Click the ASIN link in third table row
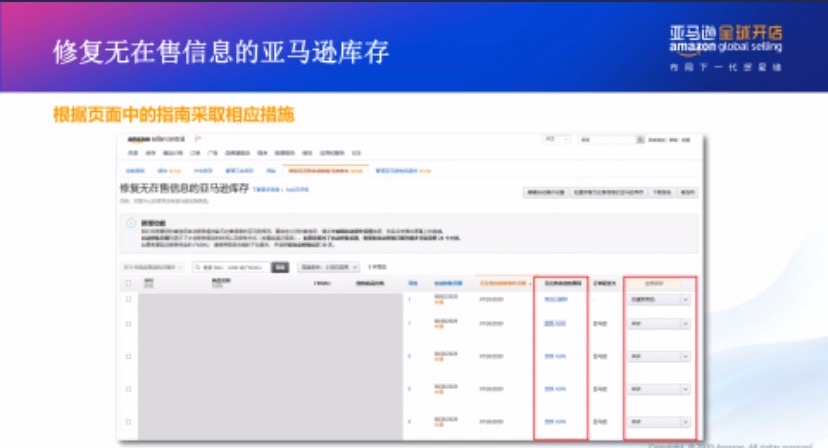The image size is (828, 448). click(x=555, y=357)
